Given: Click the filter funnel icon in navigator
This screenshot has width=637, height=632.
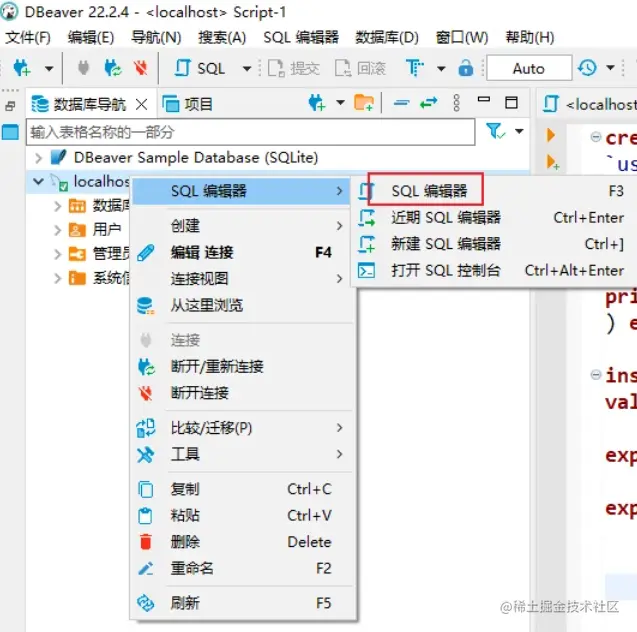Looking at the screenshot, I should click(x=495, y=131).
